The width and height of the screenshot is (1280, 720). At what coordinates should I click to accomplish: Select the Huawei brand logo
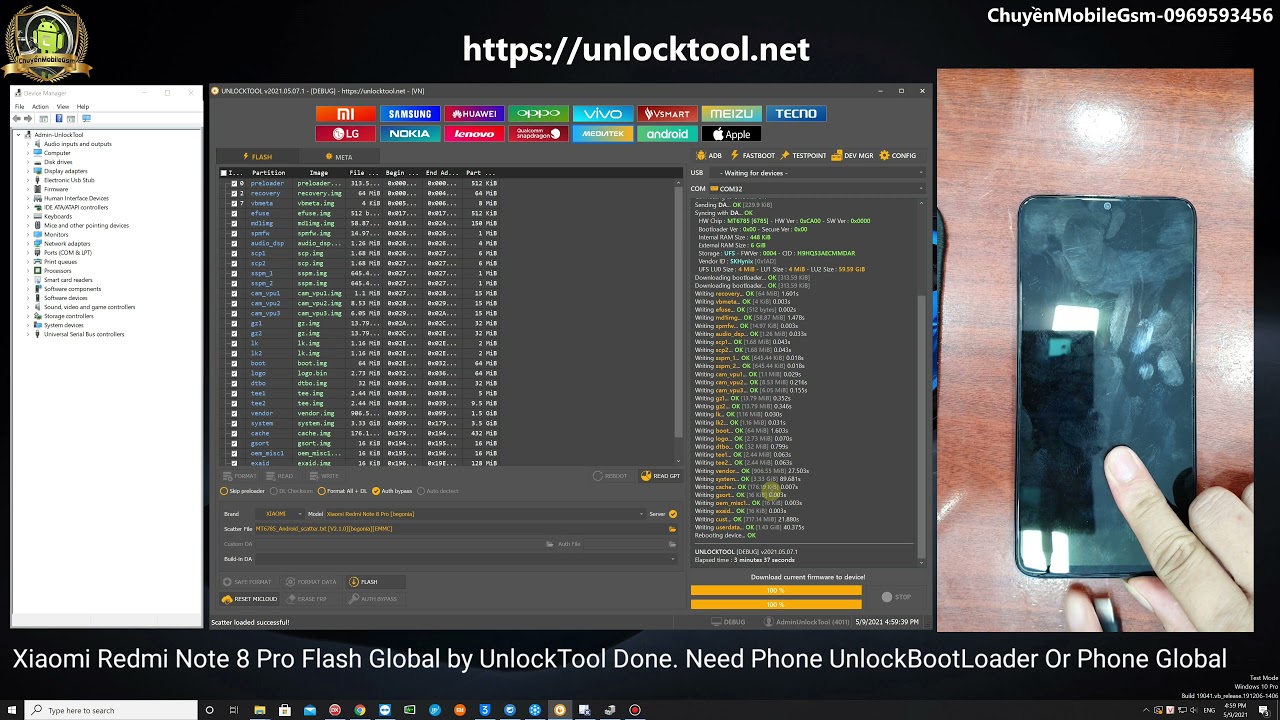coord(474,114)
